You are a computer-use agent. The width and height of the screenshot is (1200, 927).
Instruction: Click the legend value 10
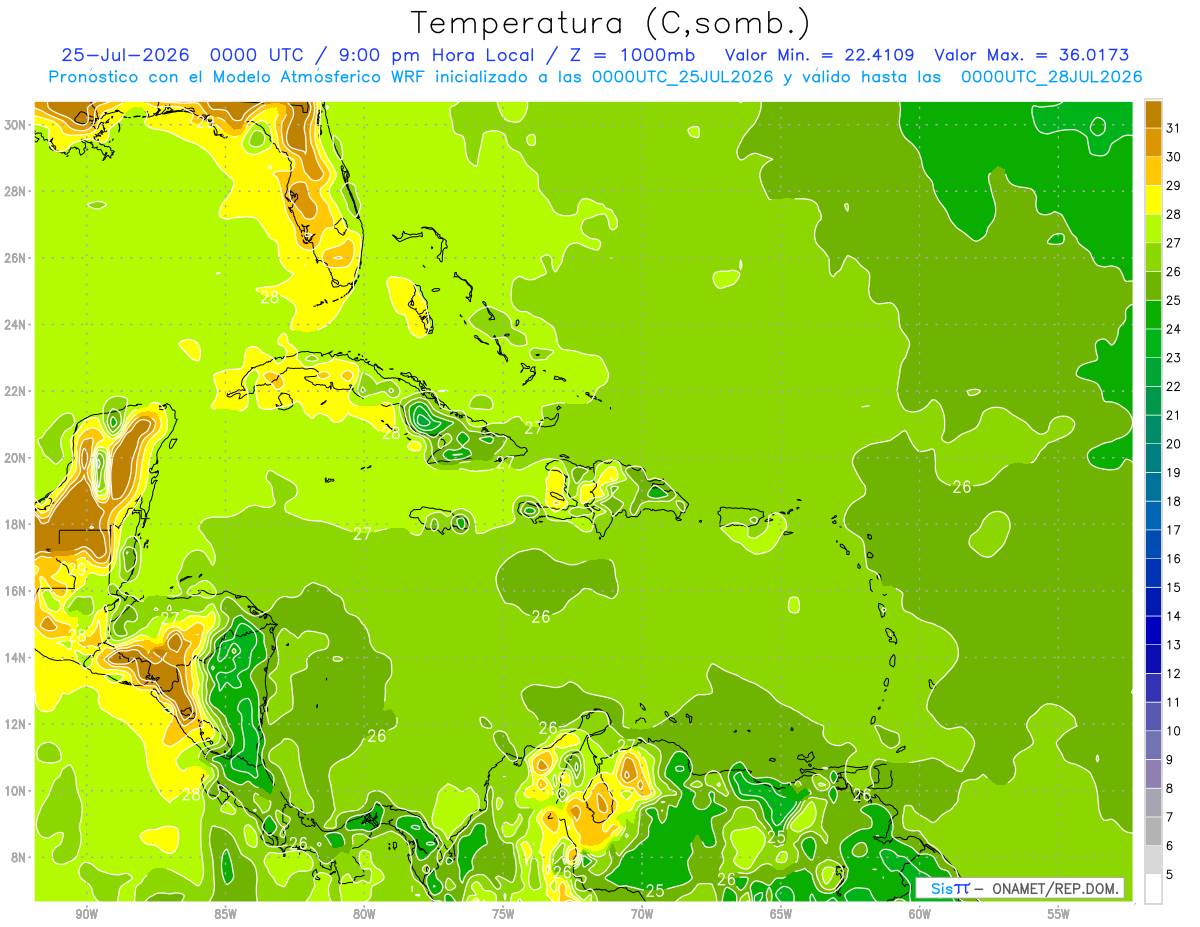pyautogui.click(x=1174, y=731)
